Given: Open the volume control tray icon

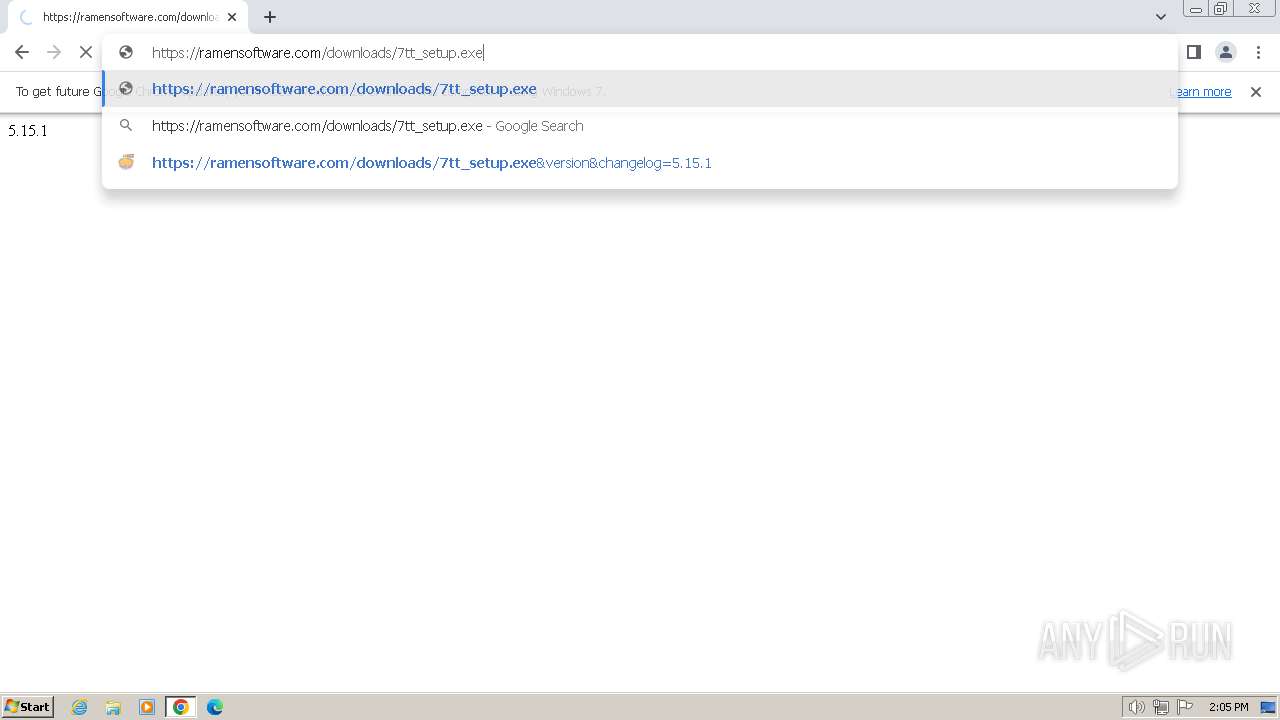Looking at the screenshot, I should 1136,707.
